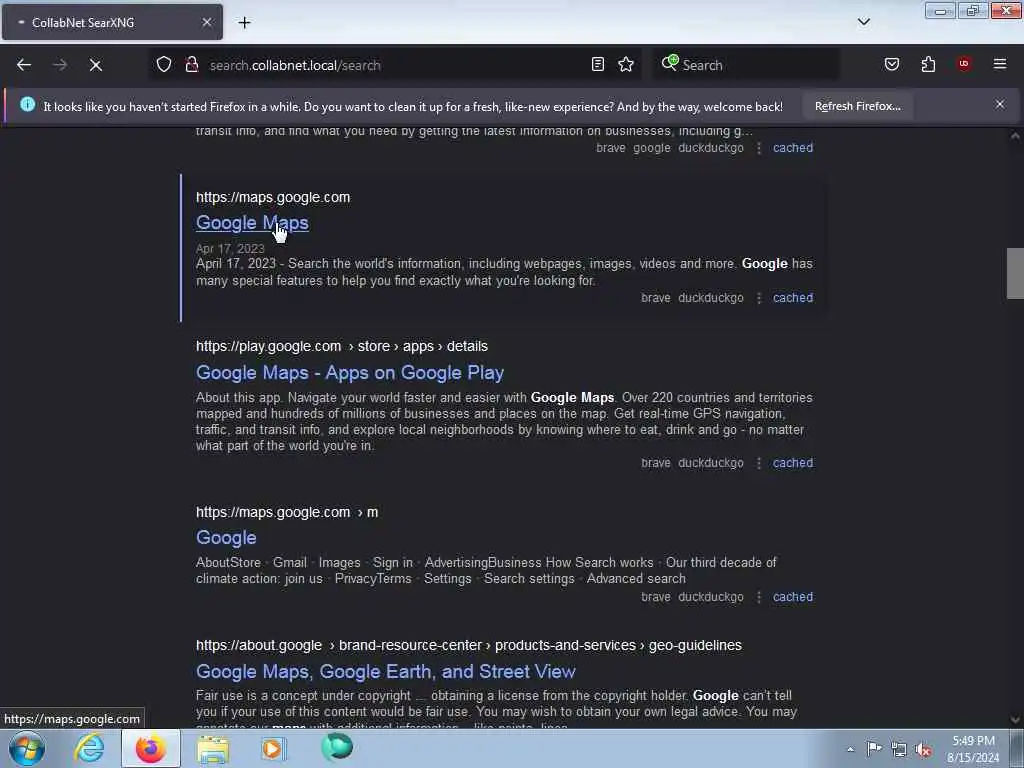Expand options dots beside the Advanced search result
Image resolution: width=1024 pixels, height=768 pixels.
coord(758,597)
